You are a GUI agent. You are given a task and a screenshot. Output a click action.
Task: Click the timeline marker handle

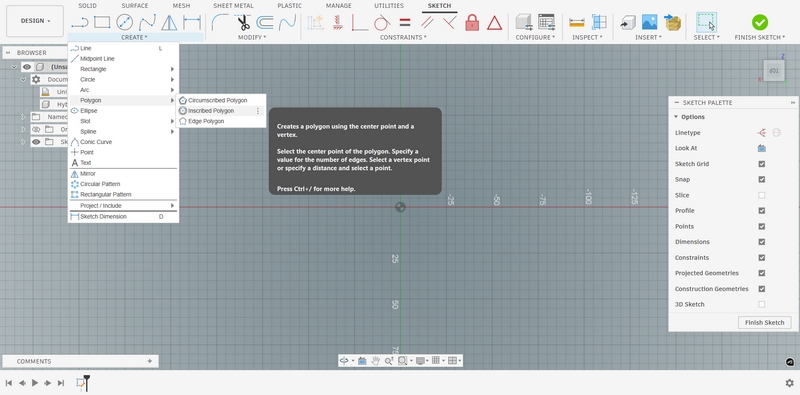87,382
